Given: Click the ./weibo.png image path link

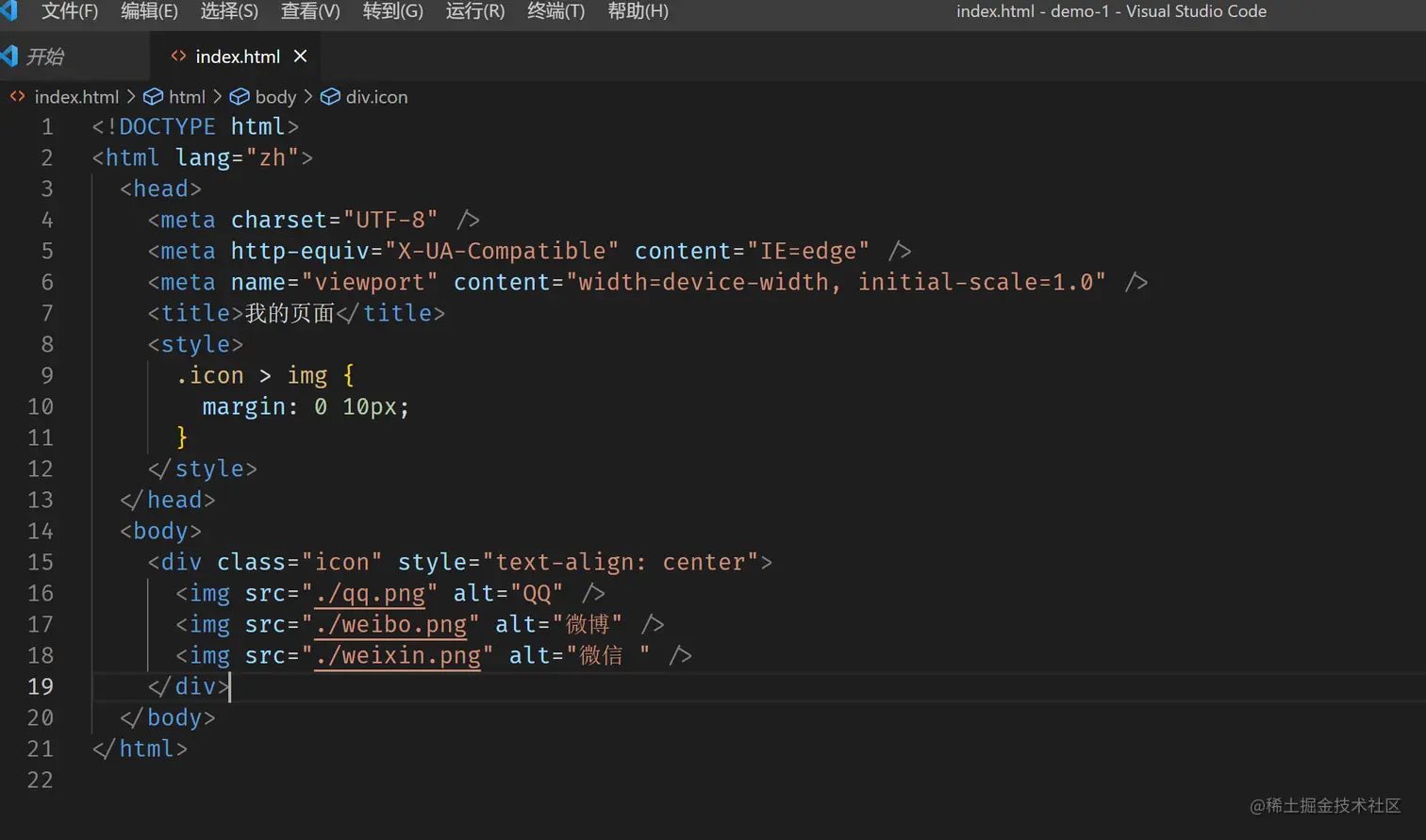Looking at the screenshot, I should pos(390,625).
